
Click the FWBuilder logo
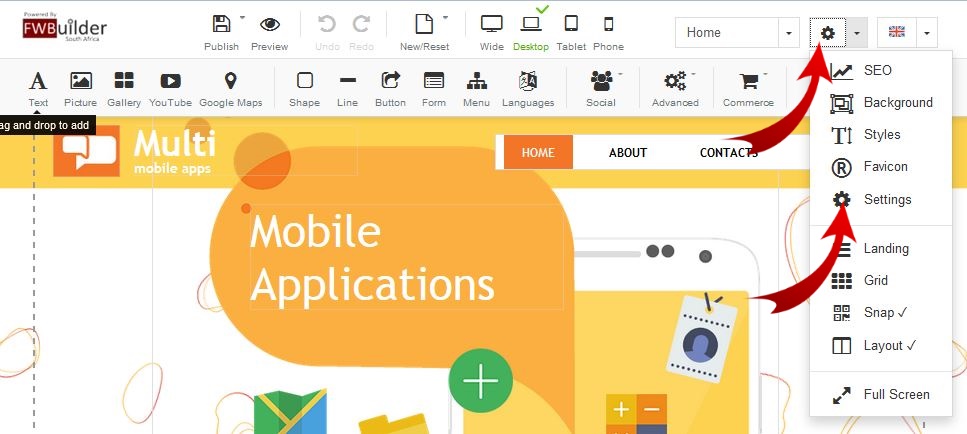tap(65, 27)
